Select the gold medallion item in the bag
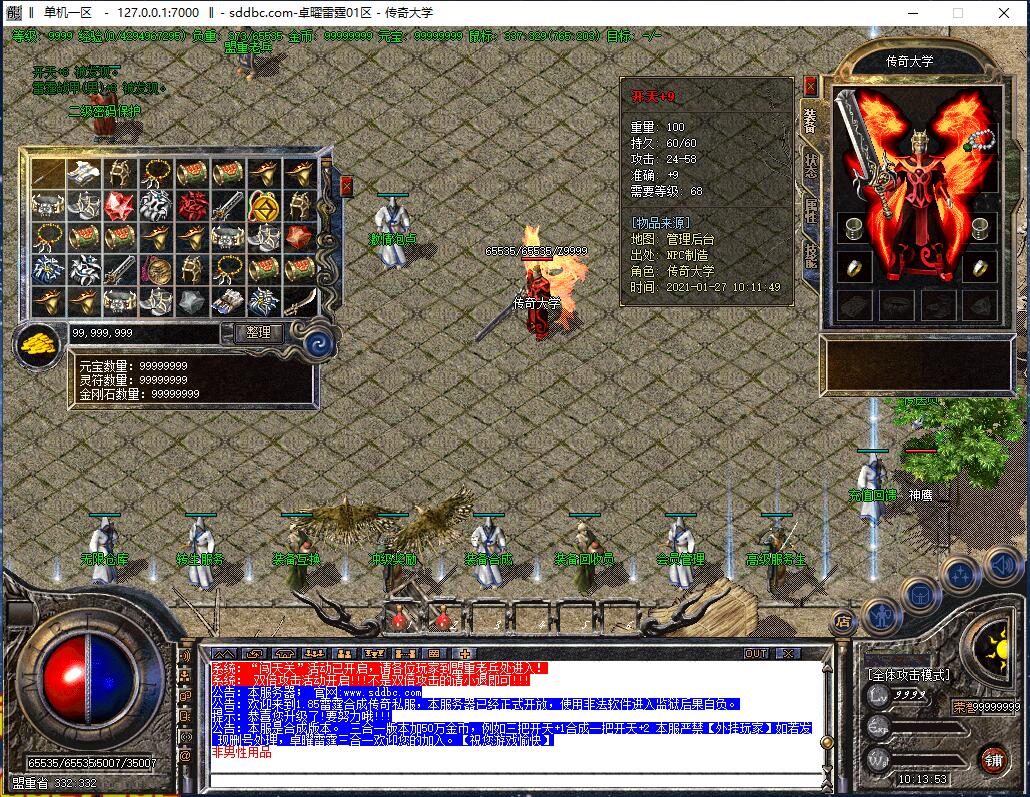 pyautogui.click(x=263, y=206)
